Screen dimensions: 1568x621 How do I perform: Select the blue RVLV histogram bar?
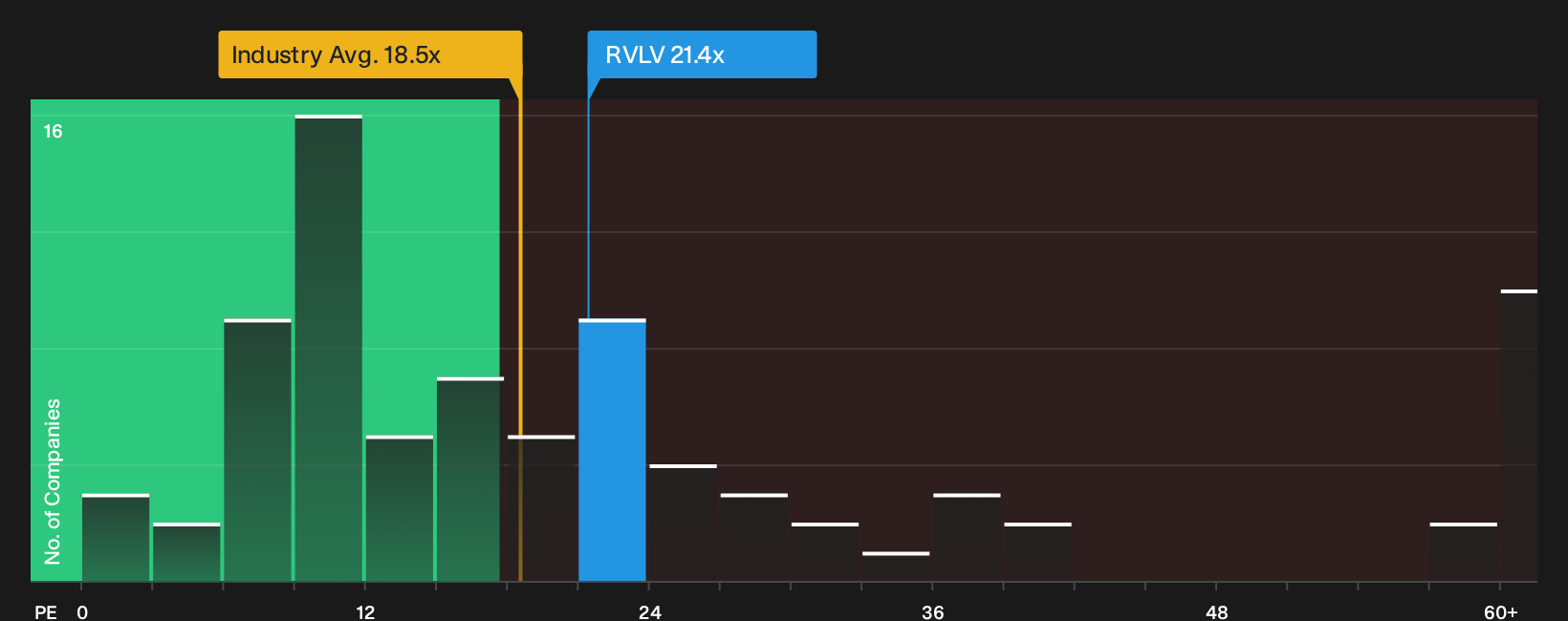pyautogui.click(x=612, y=450)
